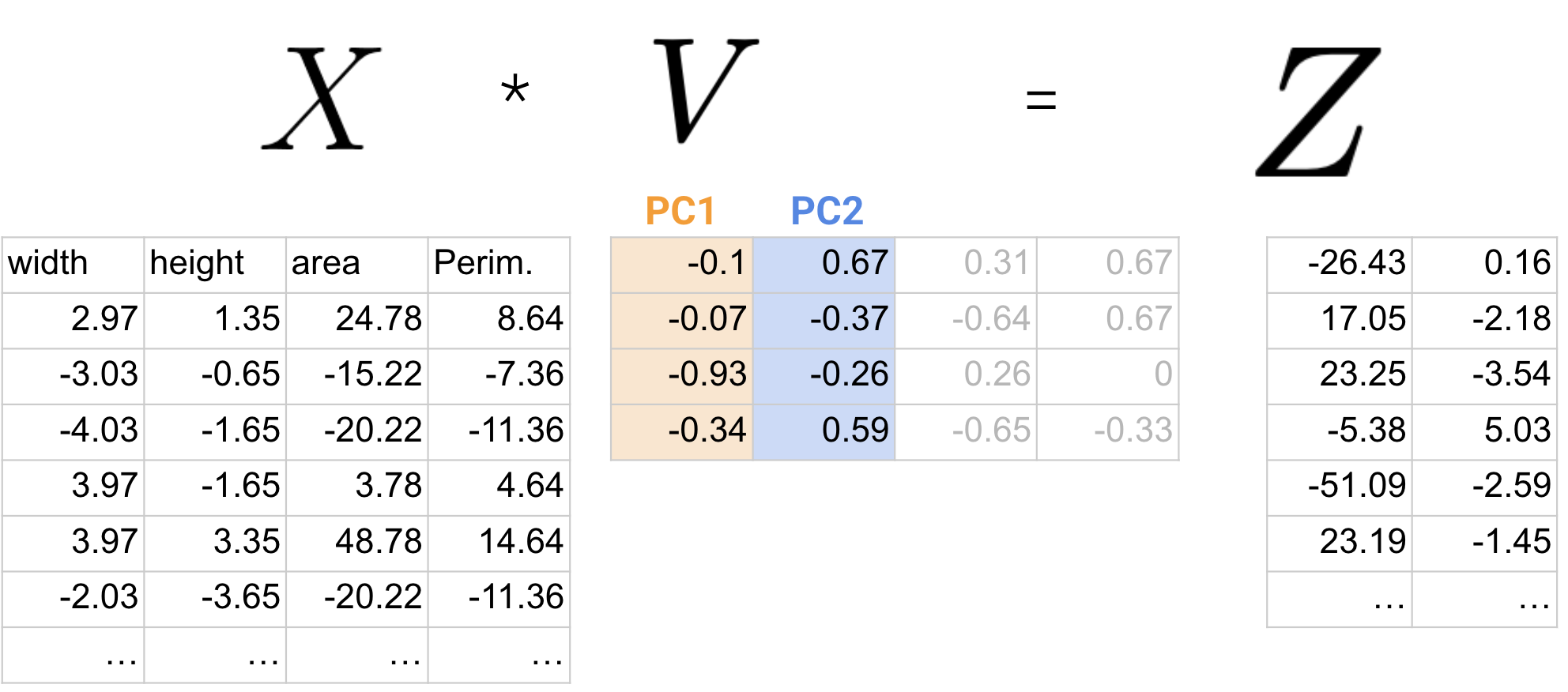This screenshot has width=1568, height=692.
Task: Click the equals sign
Action: pyautogui.click(x=1041, y=100)
